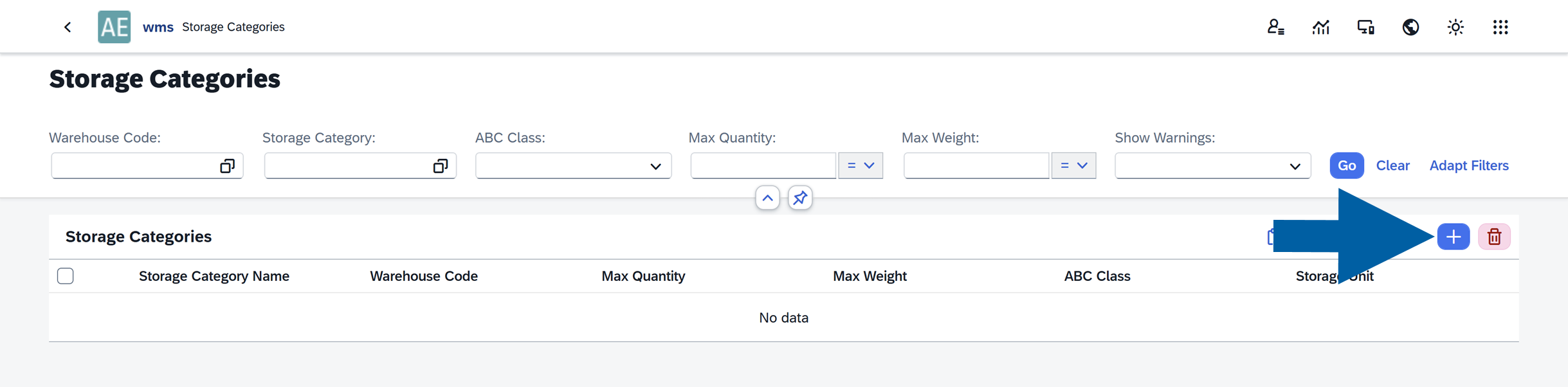Click the device display icon in header
This screenshot has height=387, width=1568.
(x=1365, y=27)
